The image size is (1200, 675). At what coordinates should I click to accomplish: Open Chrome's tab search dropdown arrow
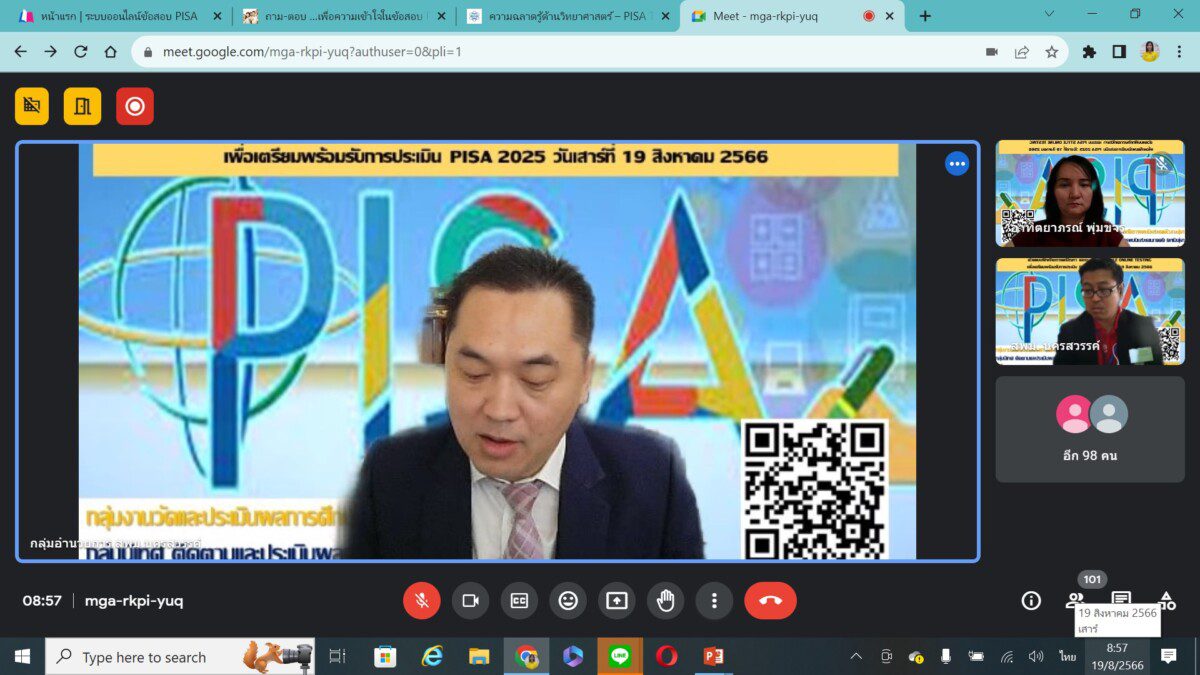1049,14
